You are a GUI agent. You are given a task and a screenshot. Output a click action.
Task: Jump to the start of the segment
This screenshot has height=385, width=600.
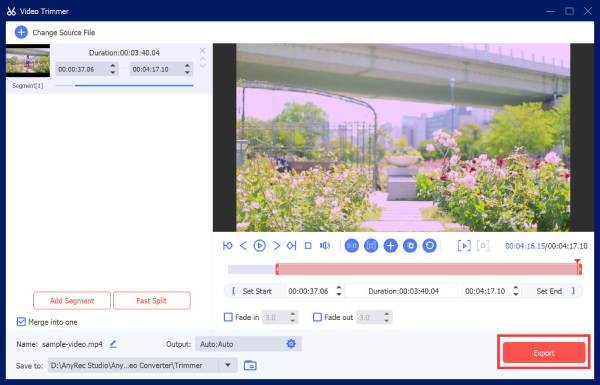tap(227, 246)
